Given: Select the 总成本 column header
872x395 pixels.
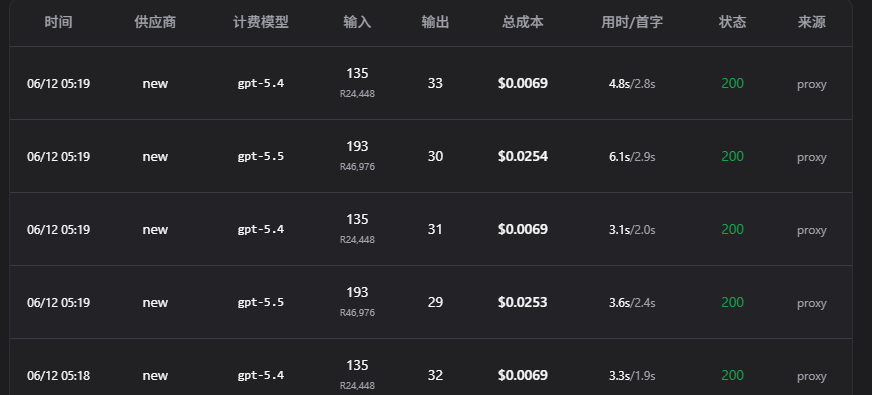Looking at the screenshot, I should tap(523, 22).
